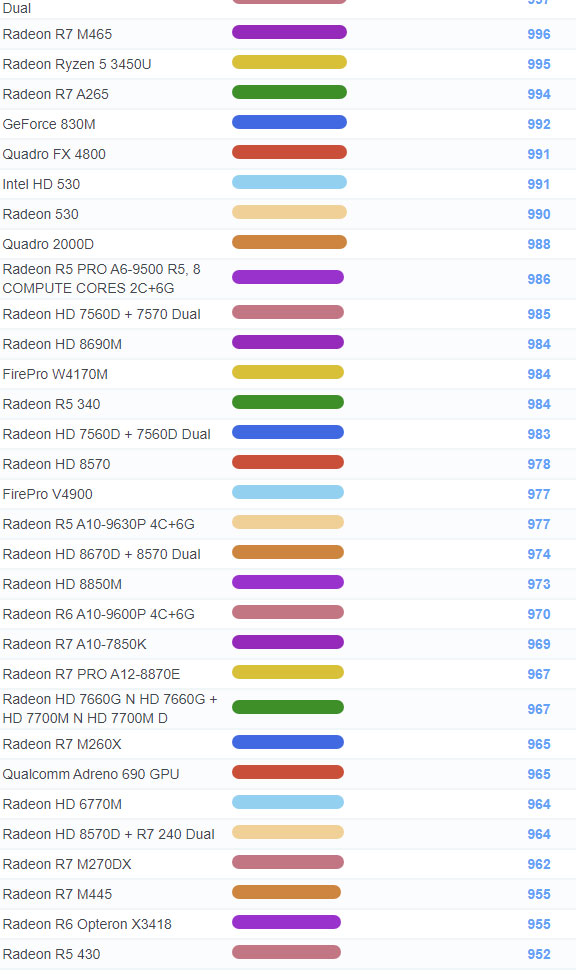576x974 pixels.
Task: Click Radeon R5 430 name
Action: (x=51, y=954)
